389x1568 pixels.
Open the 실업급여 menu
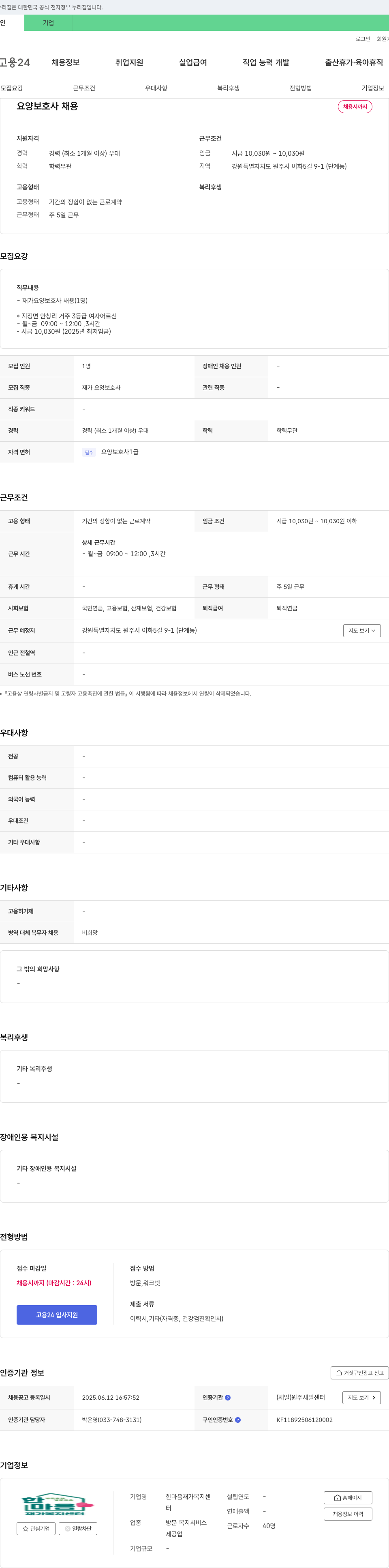click(x=193, y=62)
